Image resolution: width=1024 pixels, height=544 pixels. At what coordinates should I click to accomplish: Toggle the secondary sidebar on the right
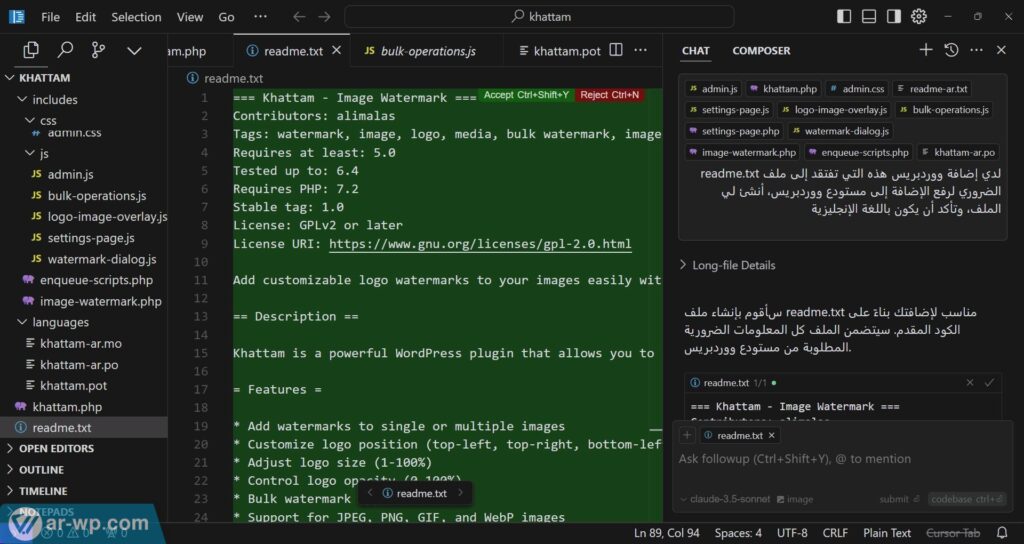(893, 17)
